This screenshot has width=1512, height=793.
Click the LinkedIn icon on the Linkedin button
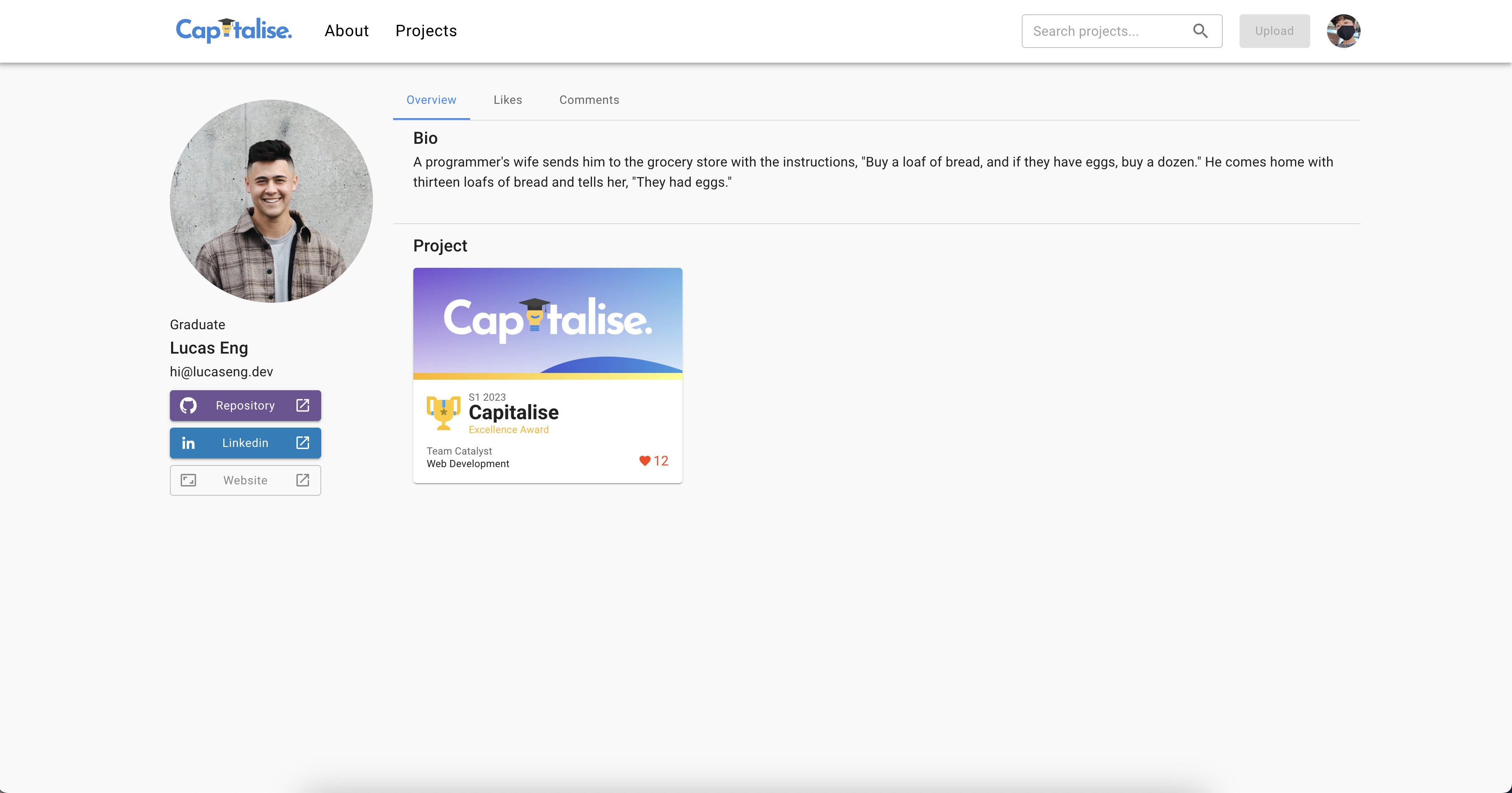pos(188,443)
